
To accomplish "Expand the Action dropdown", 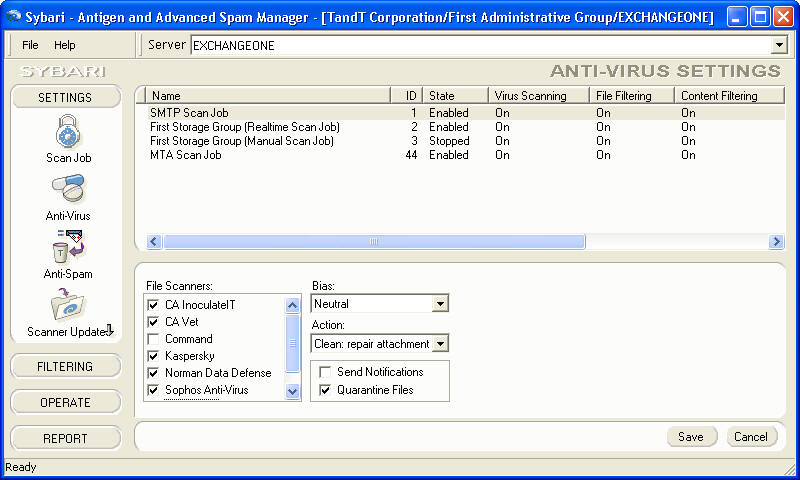I will click(x=440, y=344).
